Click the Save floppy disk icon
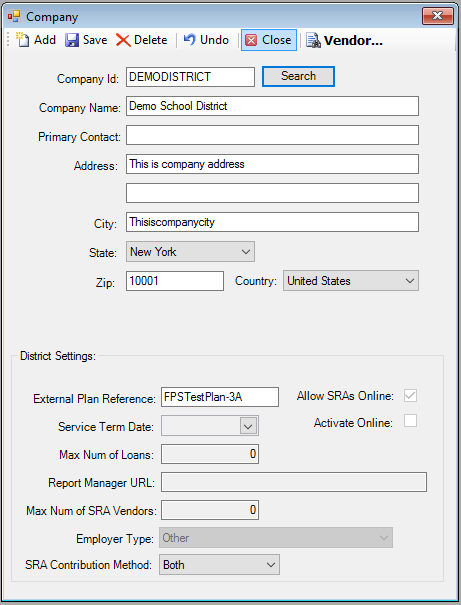Screen dimensions: 461x605 tap(72, 40)
